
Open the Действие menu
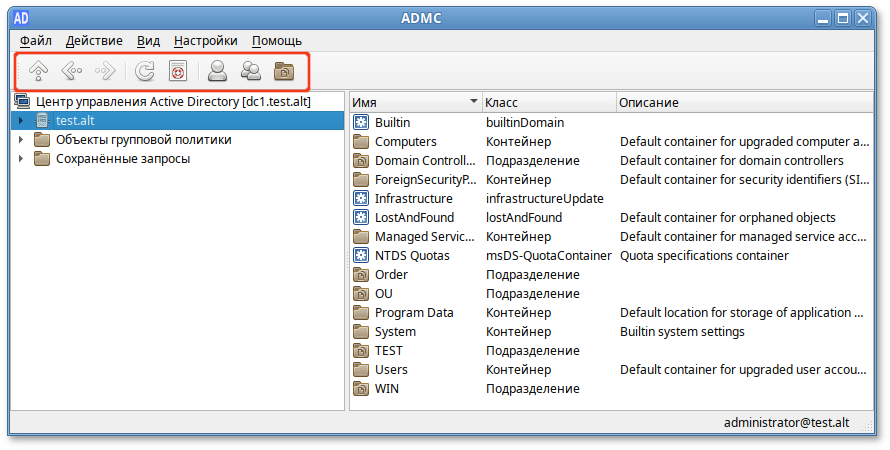click(x=94, y=40)
